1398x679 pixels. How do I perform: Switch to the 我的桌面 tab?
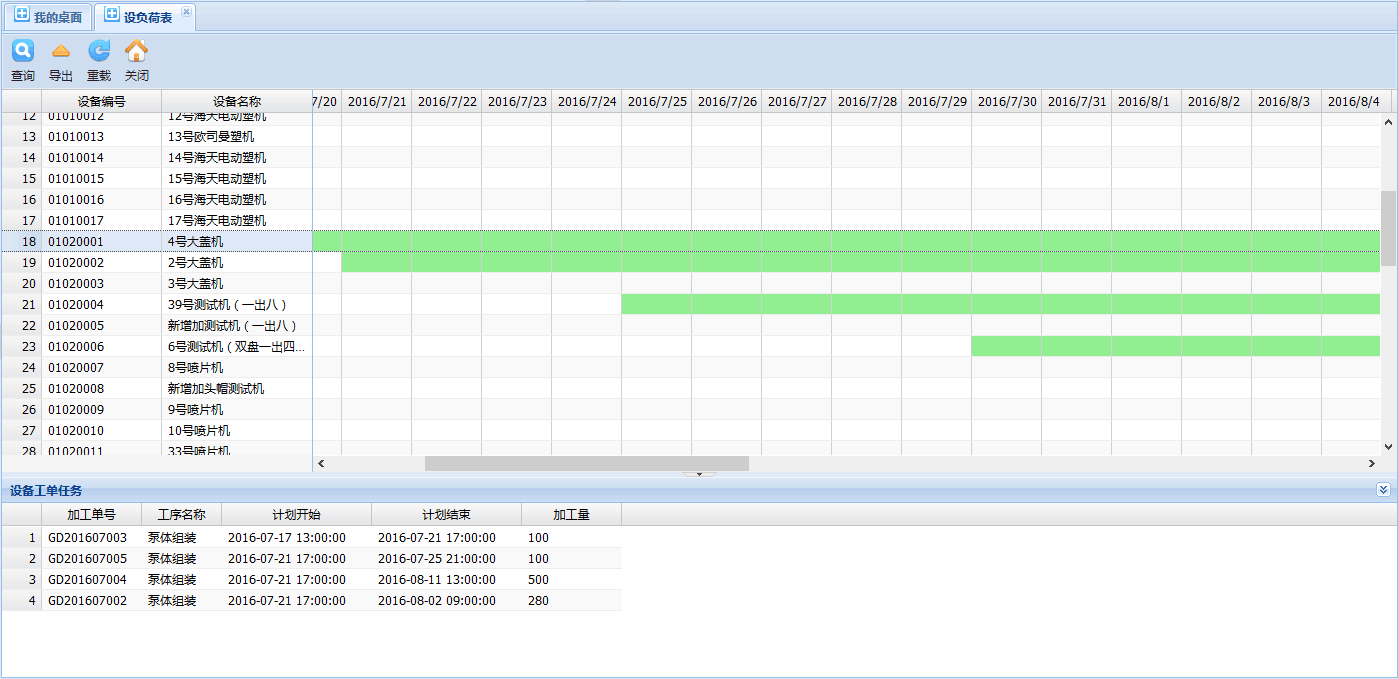pyautogui.click(x=48, y=17)
